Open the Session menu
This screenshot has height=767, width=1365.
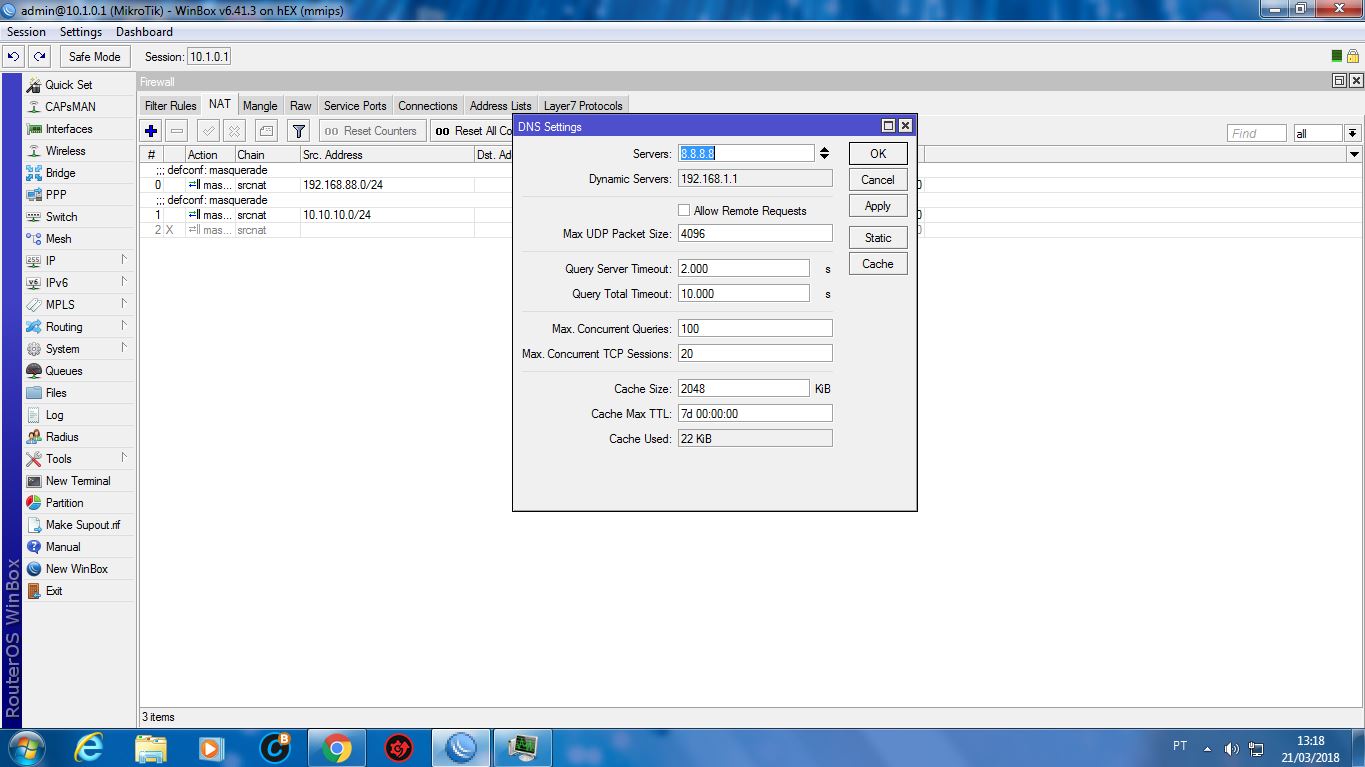point(26,32)
